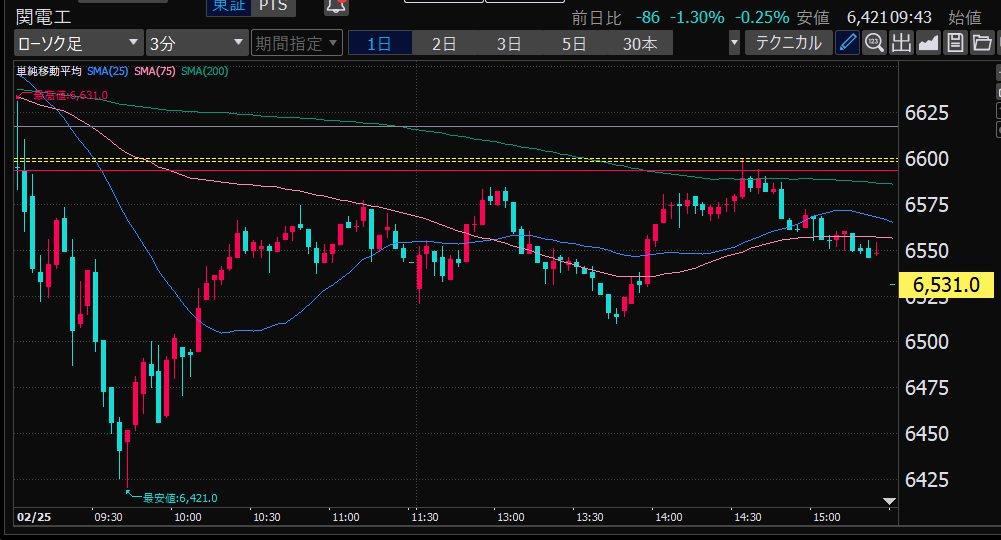This screenshot has width=1001, height=540.
Task: Select the 5日 period tab
Action: tap(574, 43)
